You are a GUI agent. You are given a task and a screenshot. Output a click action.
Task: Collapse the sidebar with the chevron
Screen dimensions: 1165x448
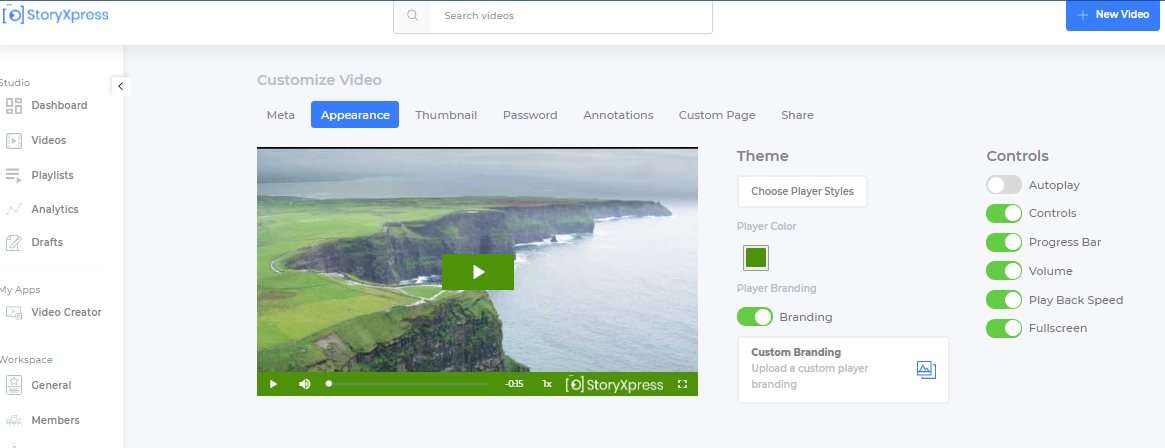tap(120, 86)
